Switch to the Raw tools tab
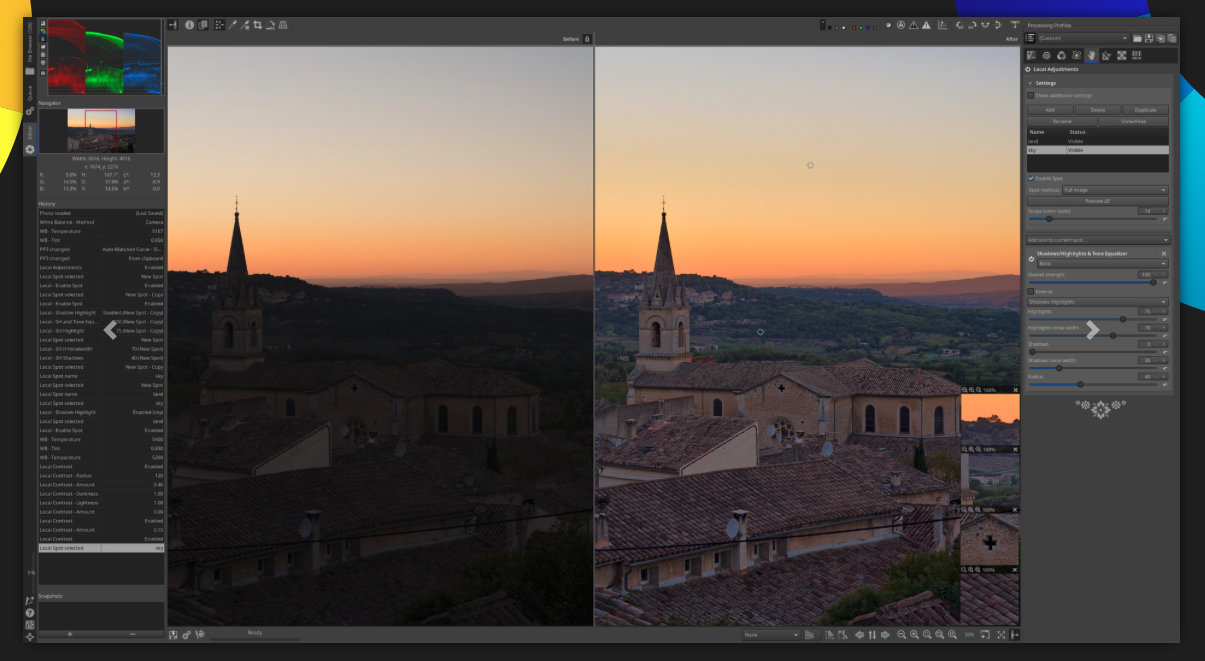 [1121, 56]
